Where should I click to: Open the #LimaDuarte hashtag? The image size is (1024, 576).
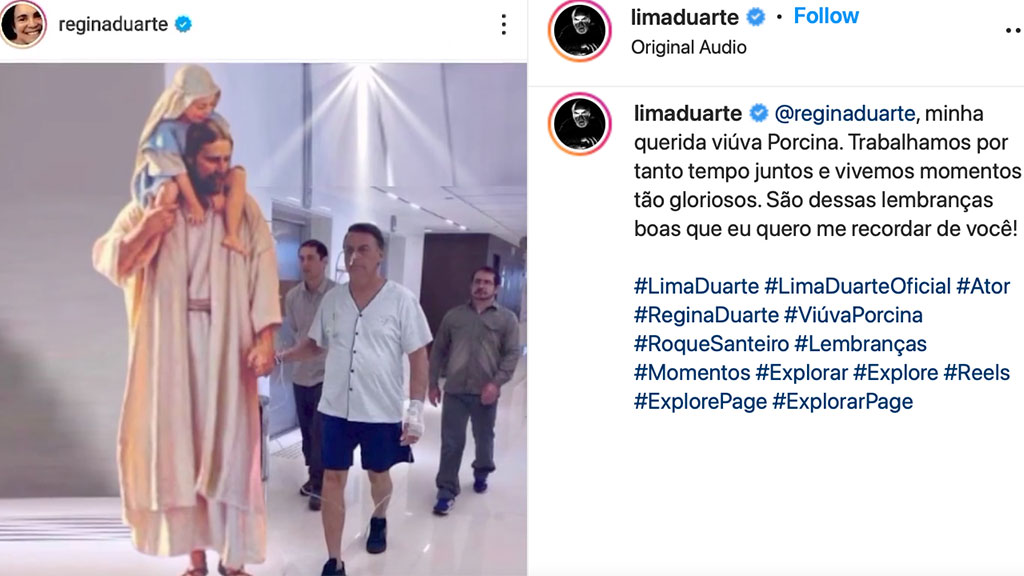point(696,286)
